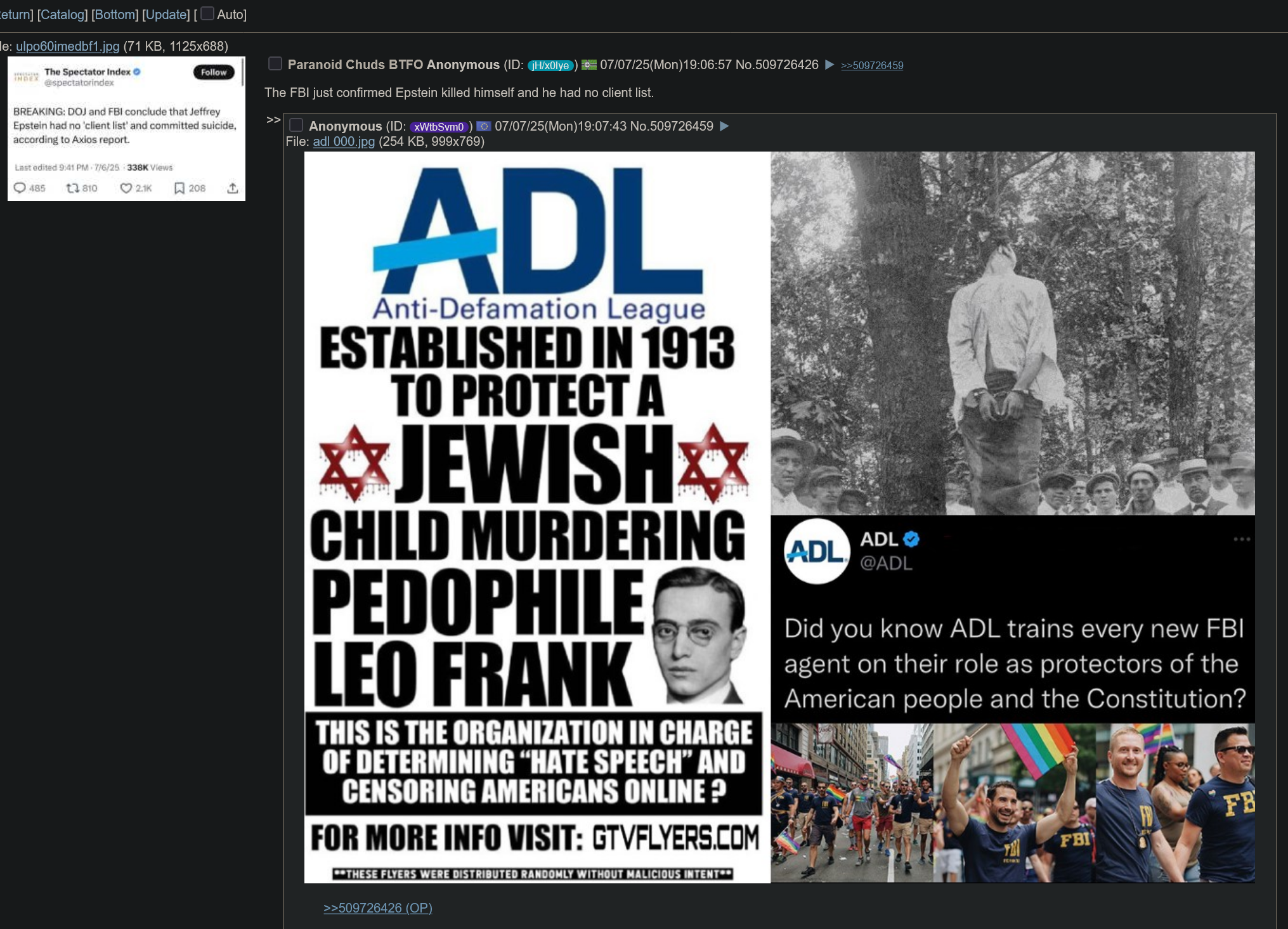Open the post menu arrow on reply 509726459
The image size is (1288, 929).
tap(724, 126)
